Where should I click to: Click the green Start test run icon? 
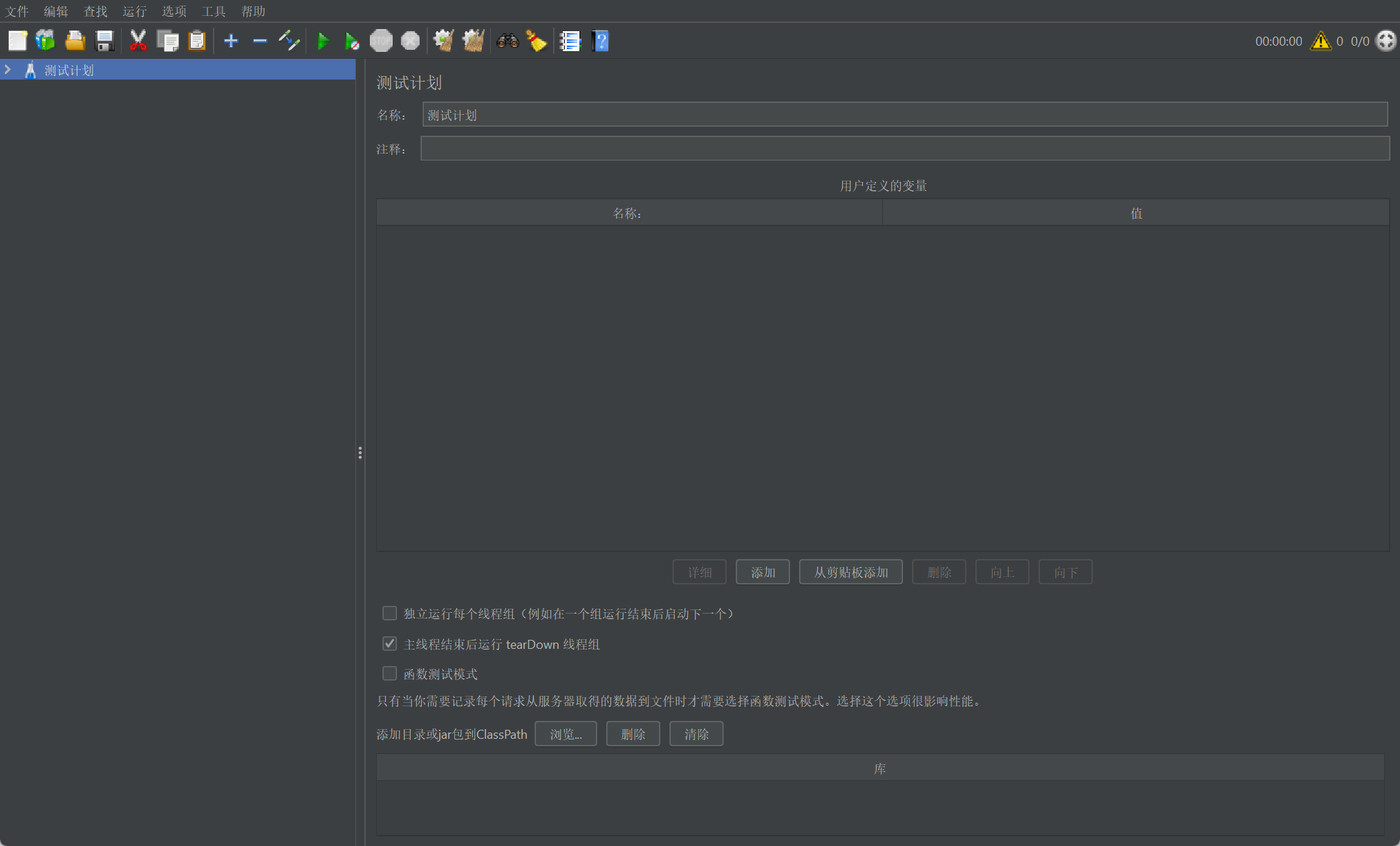(x=322, y=41)
